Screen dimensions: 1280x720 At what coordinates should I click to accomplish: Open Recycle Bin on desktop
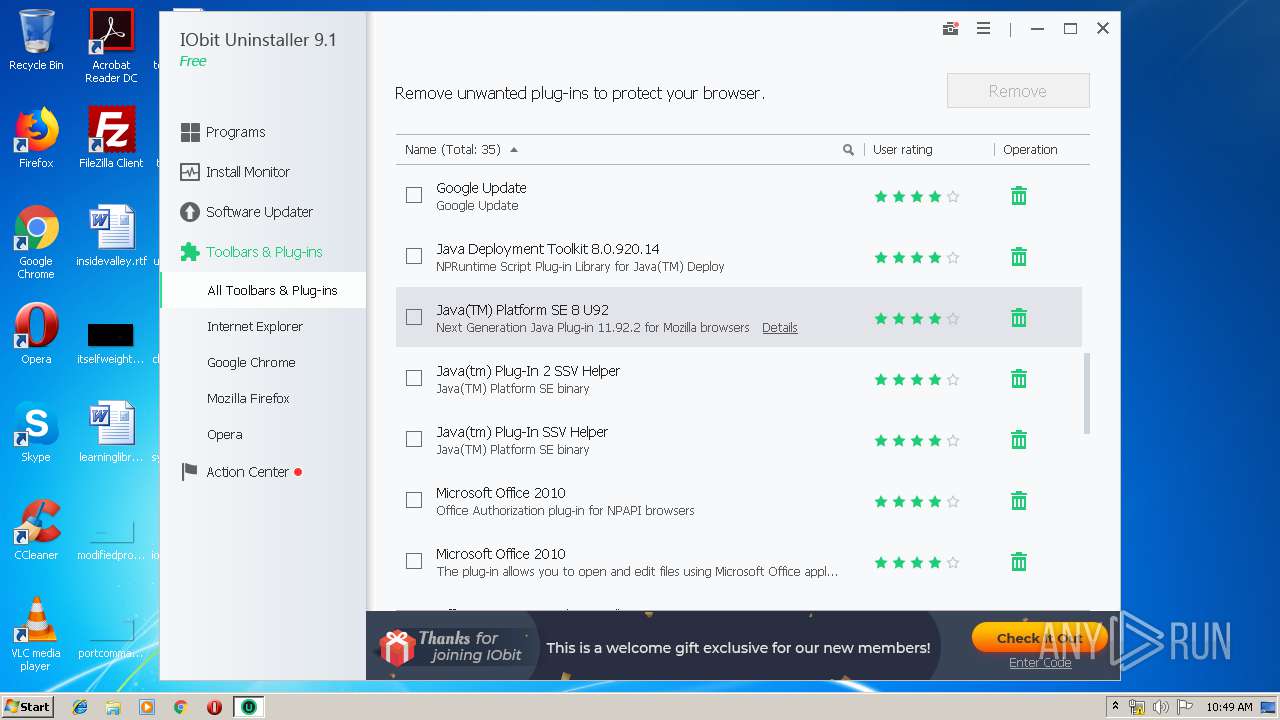(36, 41)
